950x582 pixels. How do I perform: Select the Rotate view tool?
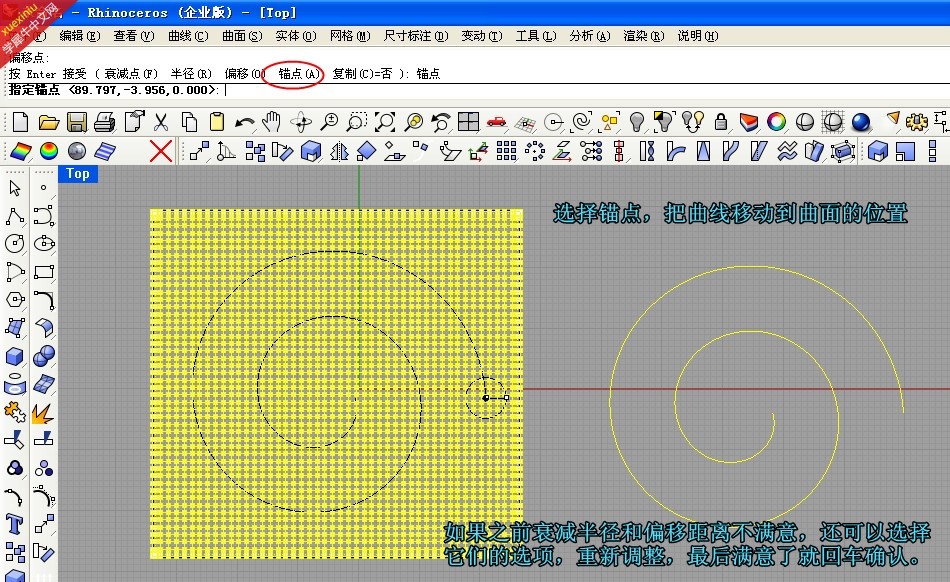pos(301,122)
